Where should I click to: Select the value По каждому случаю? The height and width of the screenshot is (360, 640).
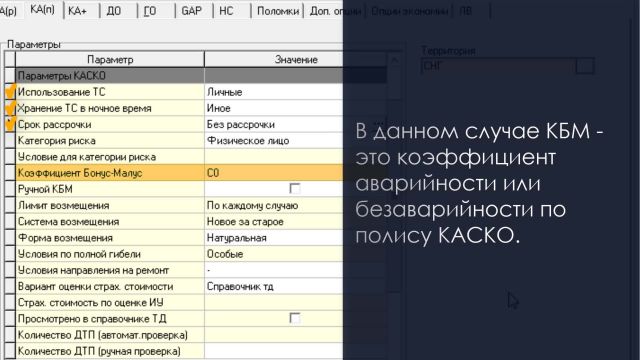point(252,205)
